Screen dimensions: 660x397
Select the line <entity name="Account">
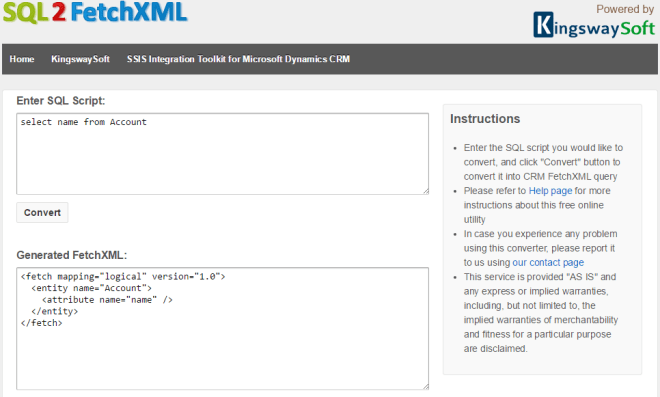pos(91,288)
